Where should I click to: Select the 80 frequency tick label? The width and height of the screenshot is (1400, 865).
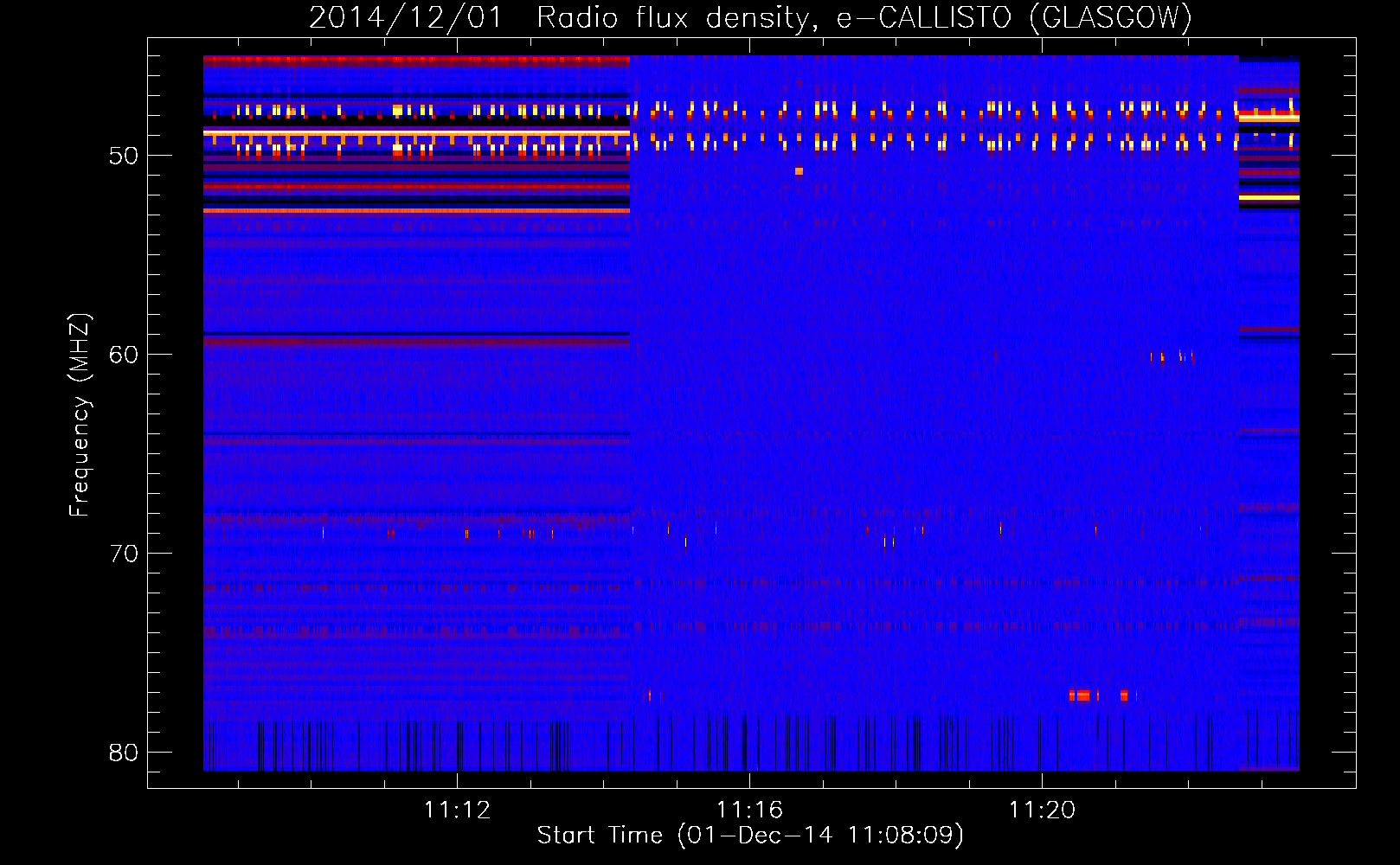[x=124, y=753]
